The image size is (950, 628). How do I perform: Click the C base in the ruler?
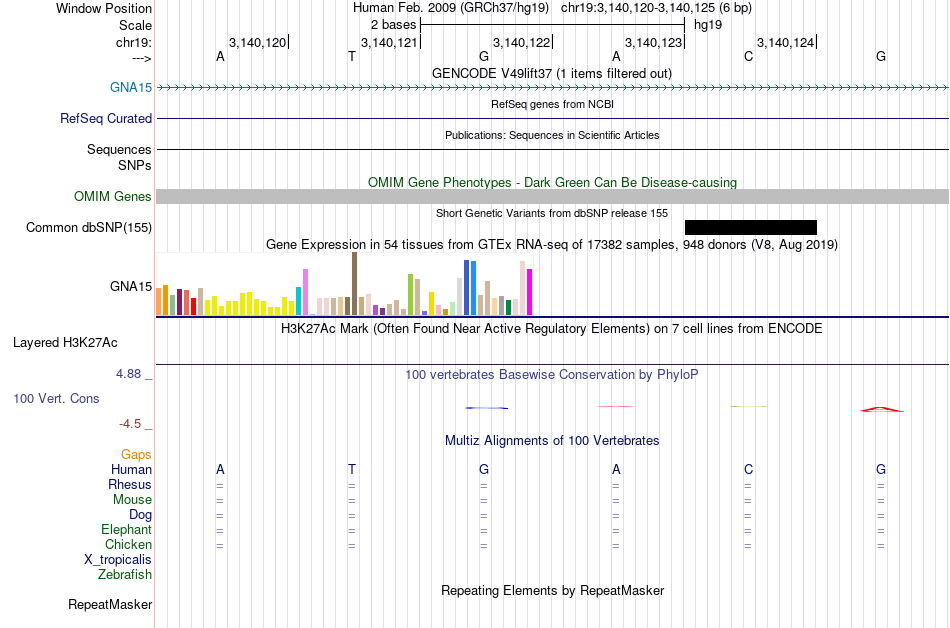tap(749, 56)
